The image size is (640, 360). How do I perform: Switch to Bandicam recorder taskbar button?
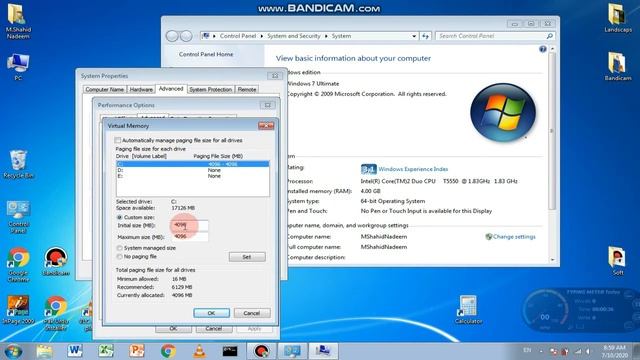pyautogui.click(x=261, y=351)
